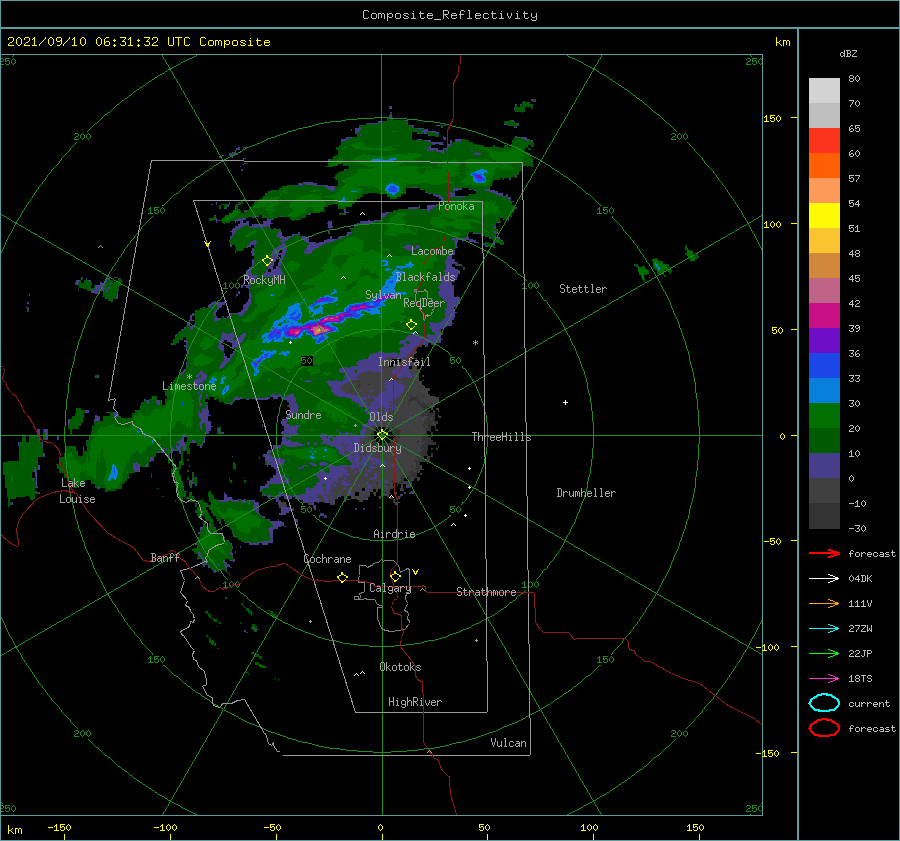Select the bright green 20-30 dBZ swatch

tap(824, 416)
